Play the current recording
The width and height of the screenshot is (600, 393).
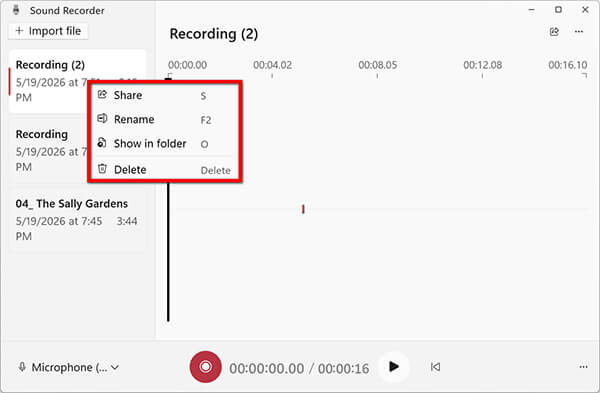394,367
